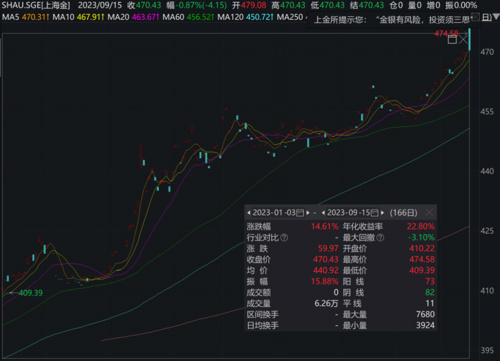The width and height of the screenshot is (500, 361).
Task: Close the chart pane with the X icon
Action: (x=464, y=40)
